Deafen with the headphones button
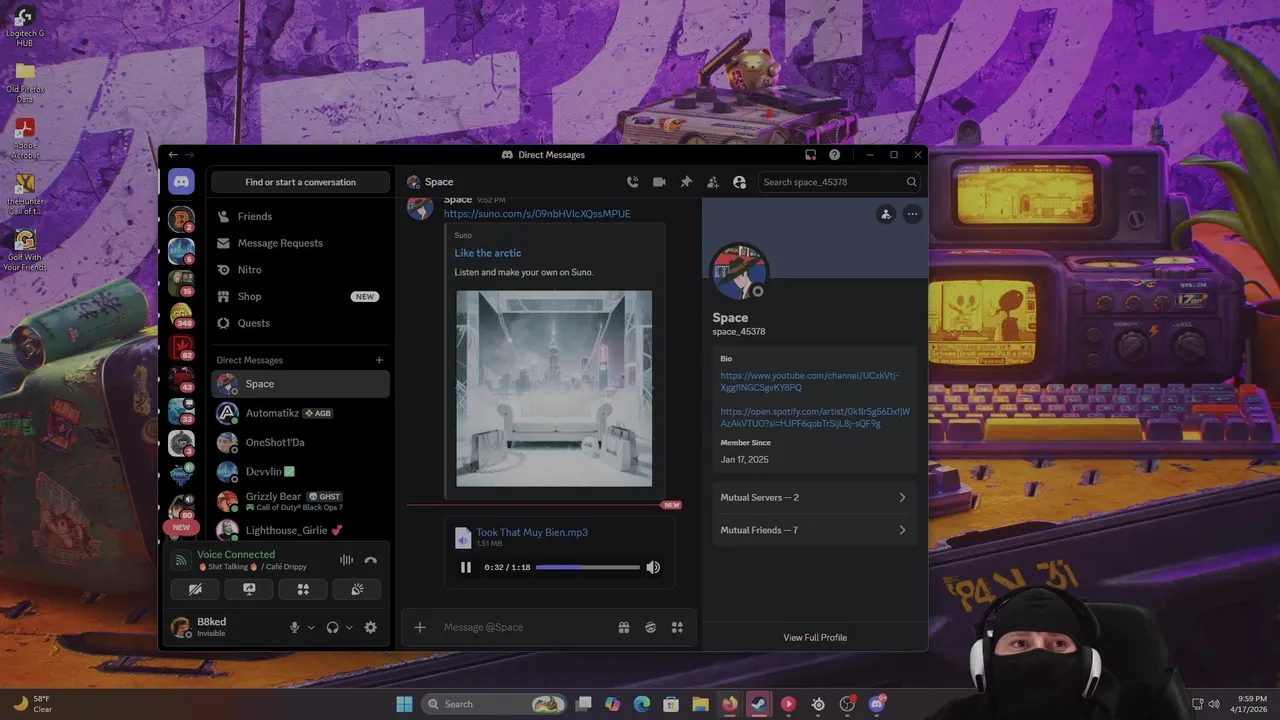1280x720 pixels. [x=333, y=627]
